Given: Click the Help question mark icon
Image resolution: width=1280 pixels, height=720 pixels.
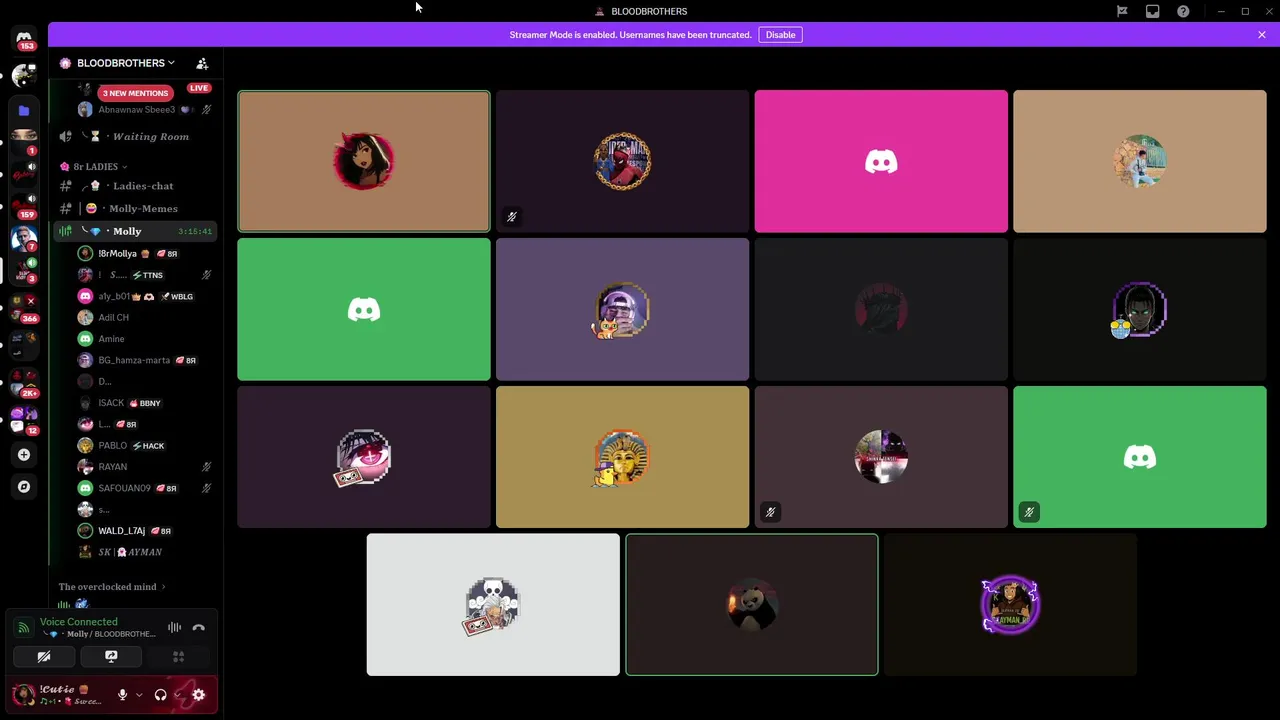Looking at the screenshot, I should pos(1183,11).
